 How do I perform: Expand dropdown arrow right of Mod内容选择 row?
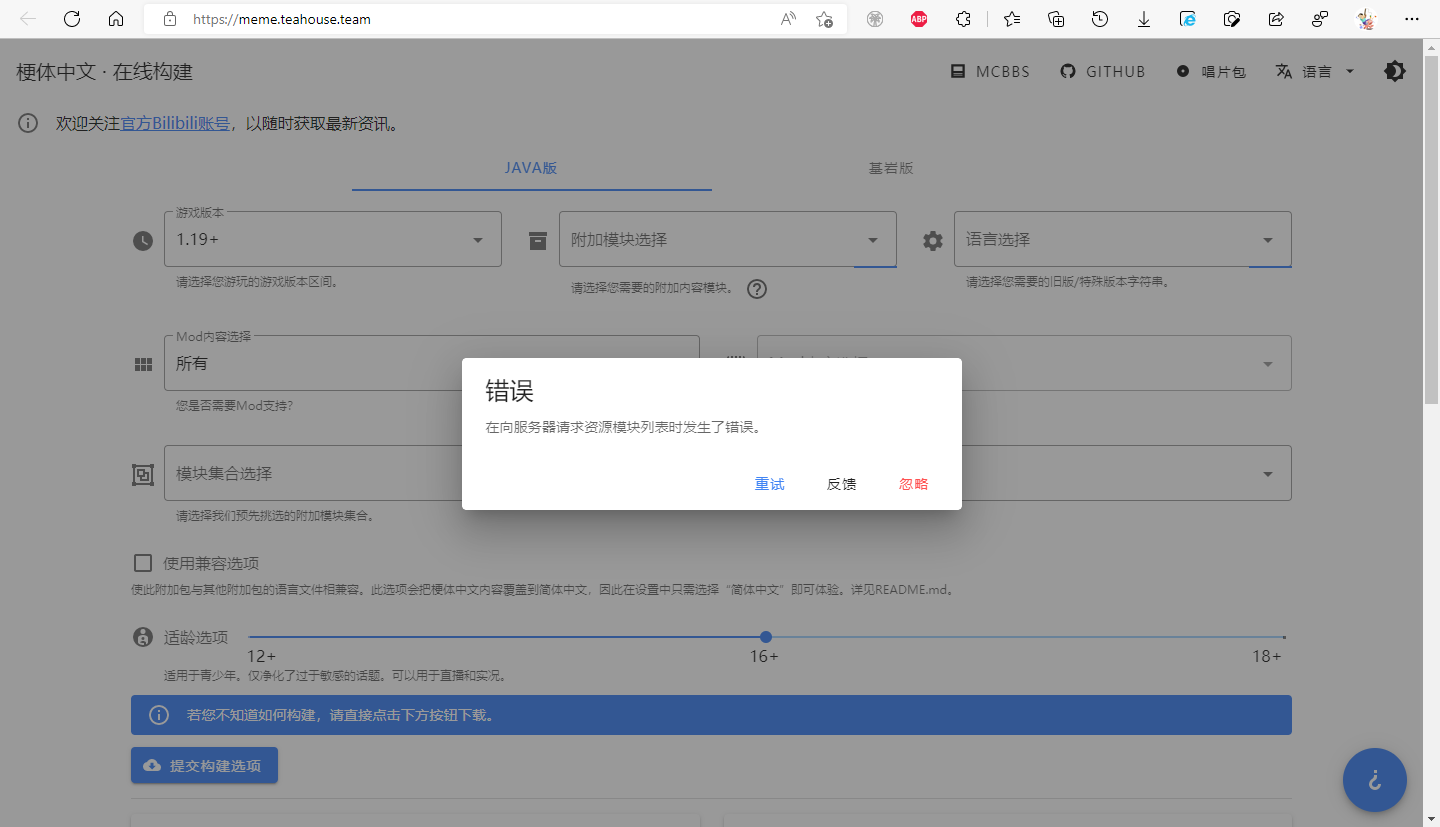(x=1268, y=364)
